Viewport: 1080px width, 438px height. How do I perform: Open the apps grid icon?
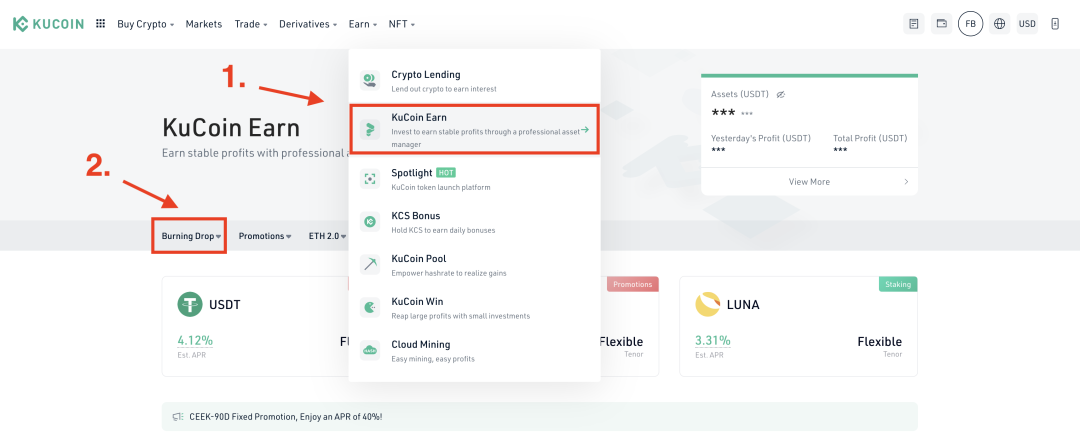(x=101, y=23)
